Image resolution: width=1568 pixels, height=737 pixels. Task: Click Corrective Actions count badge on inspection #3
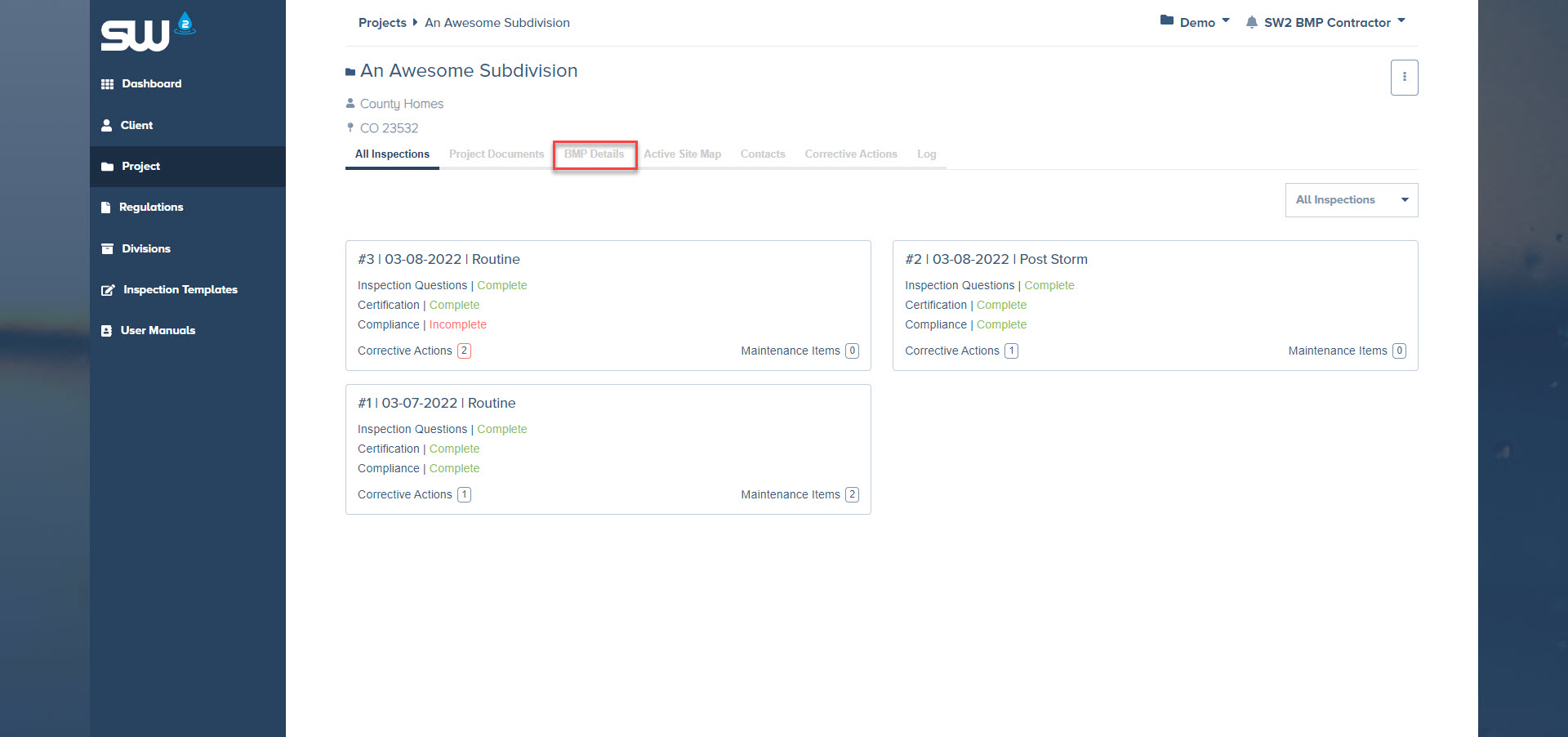click(464, 351)
